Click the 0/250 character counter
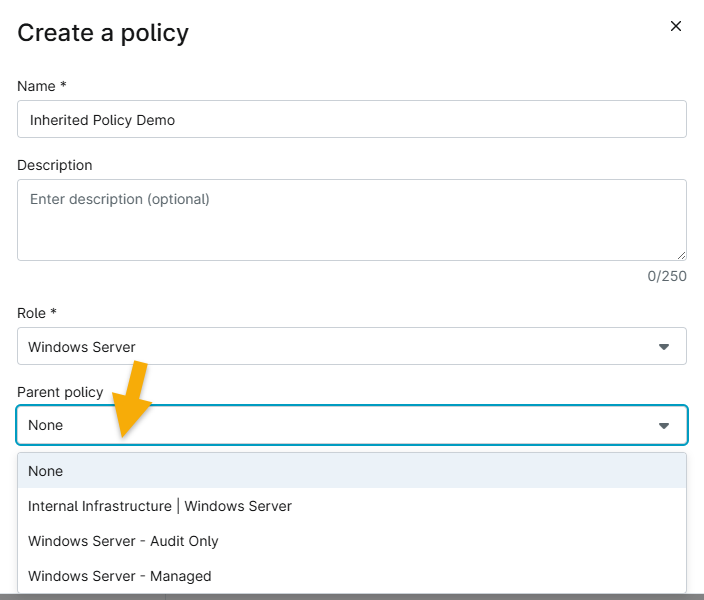This screenshot has height=600, width=704. pyautogui.click(x=666, y=276)
